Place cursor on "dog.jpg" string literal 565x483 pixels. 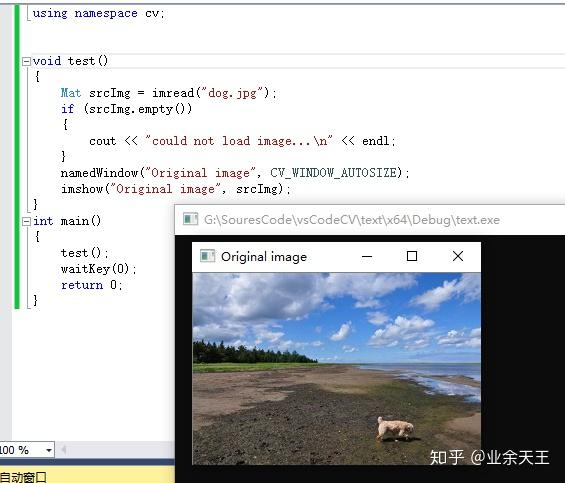pyautogui.click(x=233, y=93)
